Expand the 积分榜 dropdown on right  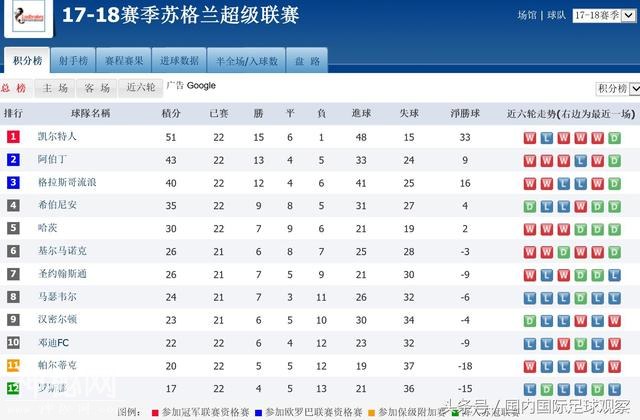pyautogui.click(x=614, y=89)
